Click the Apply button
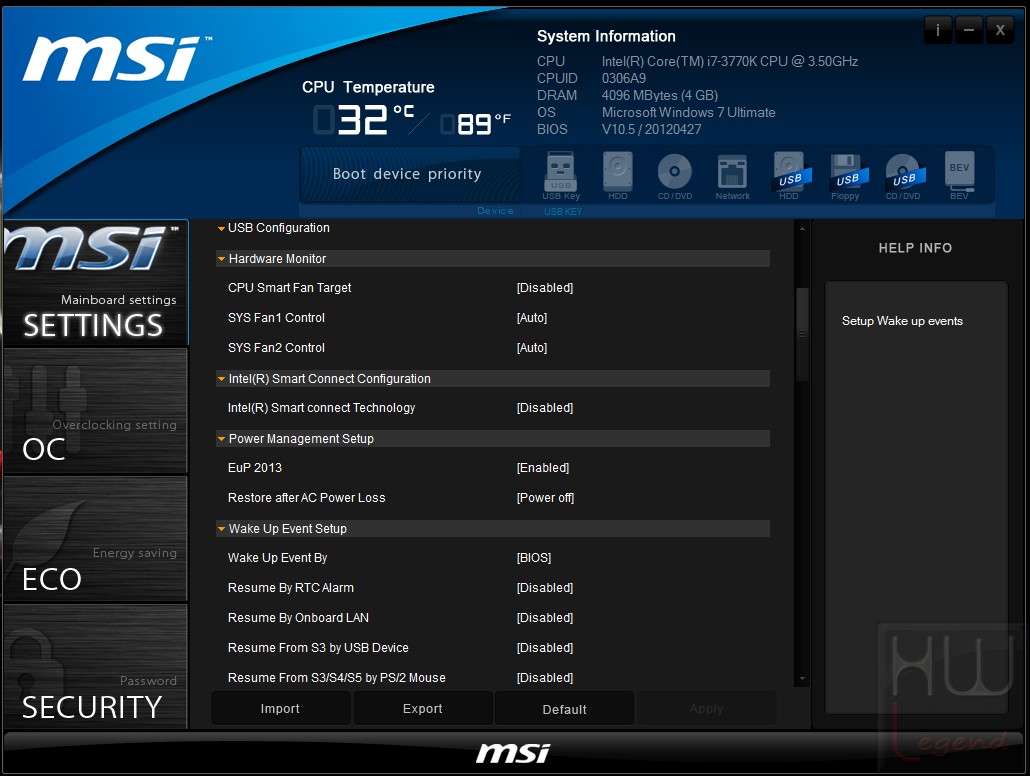 point(706,708)
